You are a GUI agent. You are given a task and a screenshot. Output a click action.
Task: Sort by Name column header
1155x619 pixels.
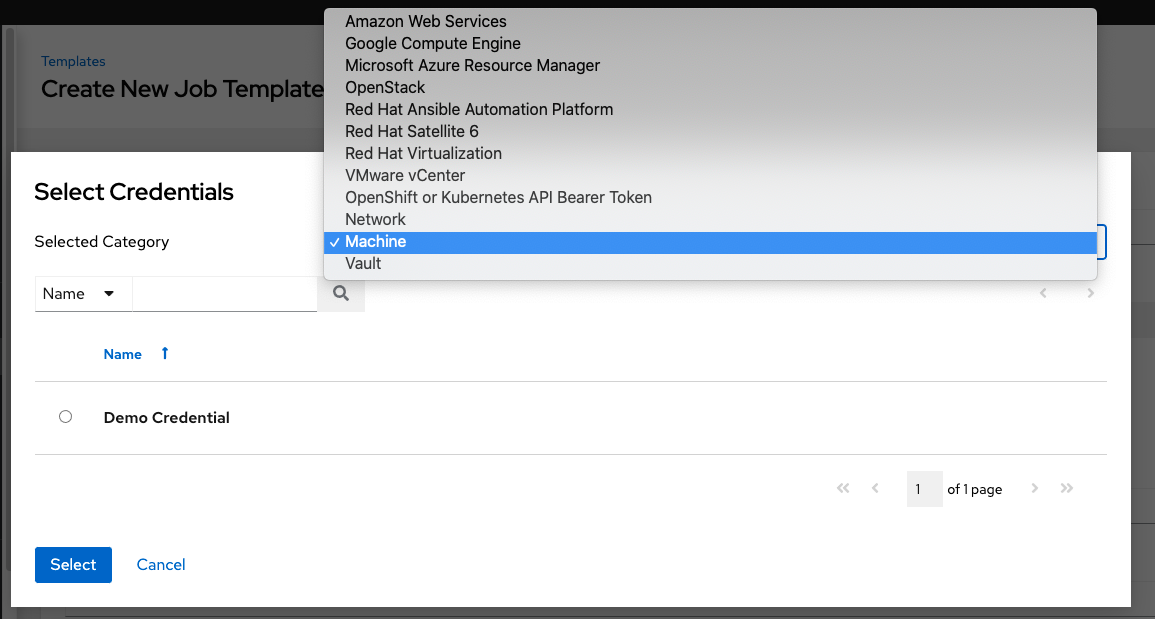pyautogui.click(x=122, y=354)
